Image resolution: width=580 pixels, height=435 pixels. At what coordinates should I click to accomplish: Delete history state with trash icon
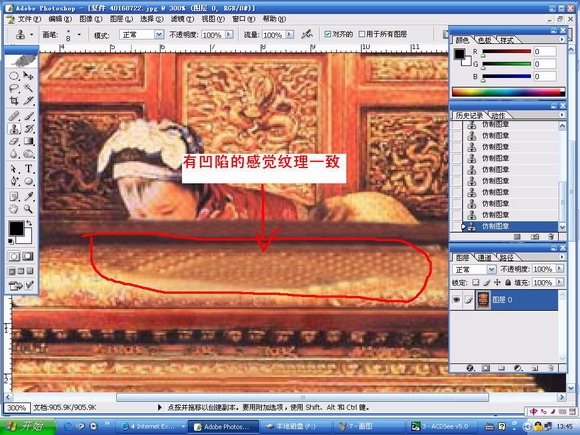tap(551, 237)
